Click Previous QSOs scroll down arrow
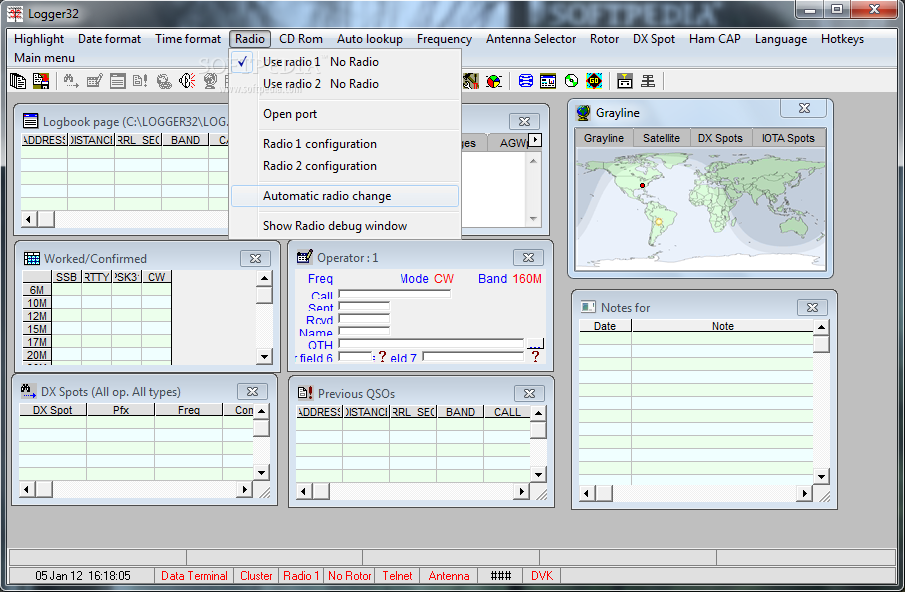 point(538,475)
